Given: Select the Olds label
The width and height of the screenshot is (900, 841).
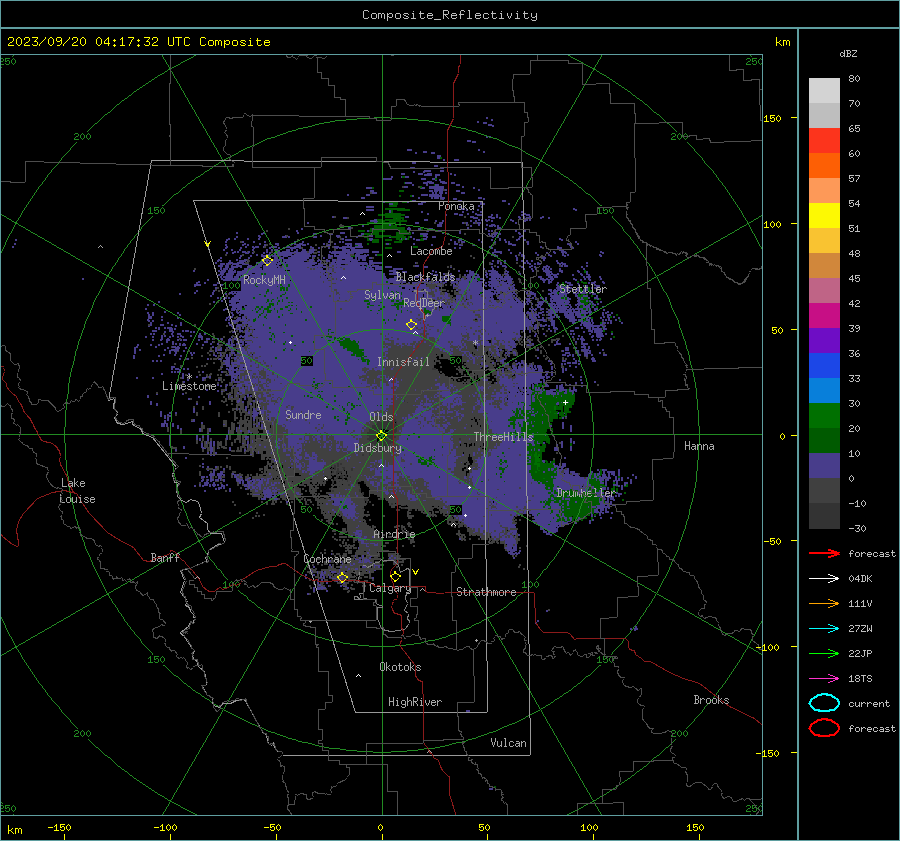Looking at the screenshot, I should click(x=381, y=417).
